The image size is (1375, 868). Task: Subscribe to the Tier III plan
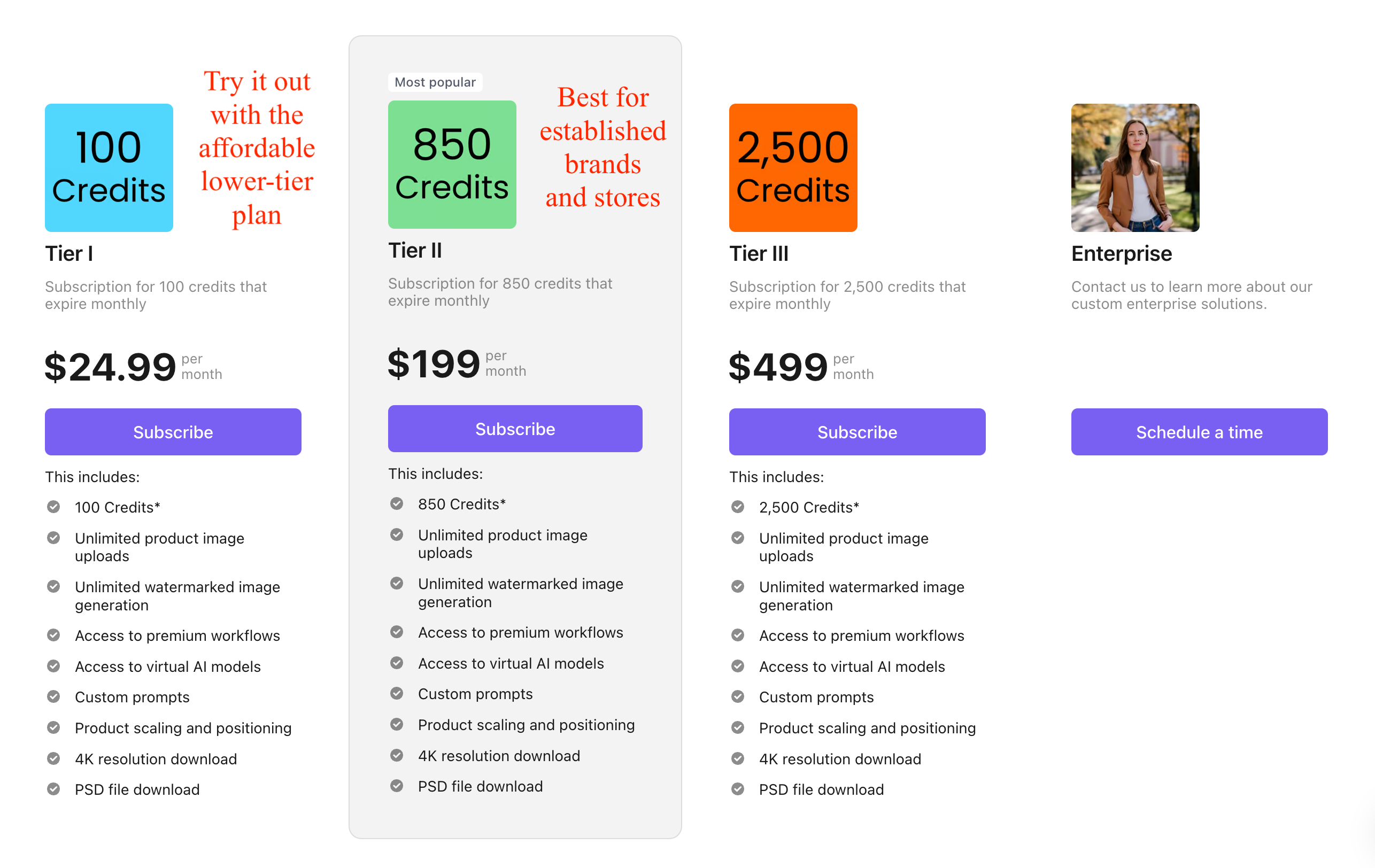[x=856, y=432]
